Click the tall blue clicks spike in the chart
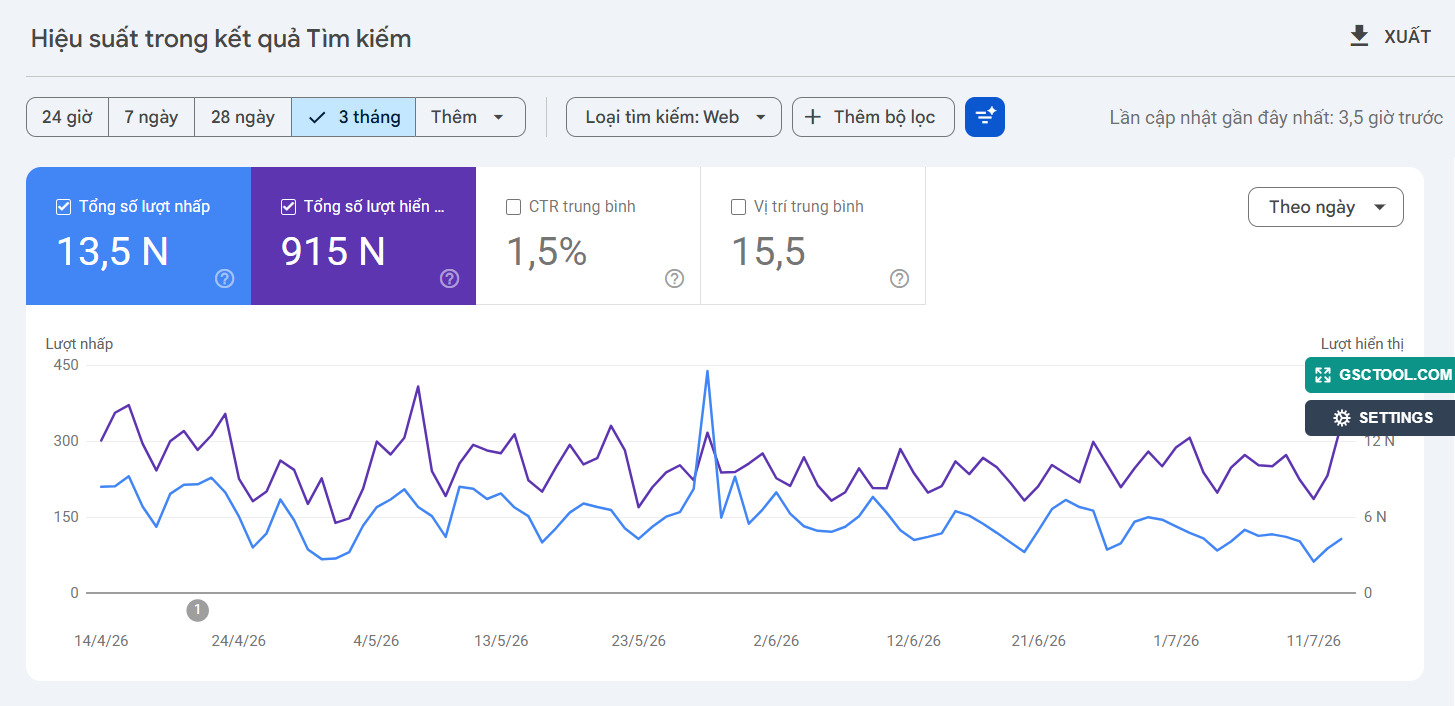This screenshot has height=706, width=1455. pos(707,372)
